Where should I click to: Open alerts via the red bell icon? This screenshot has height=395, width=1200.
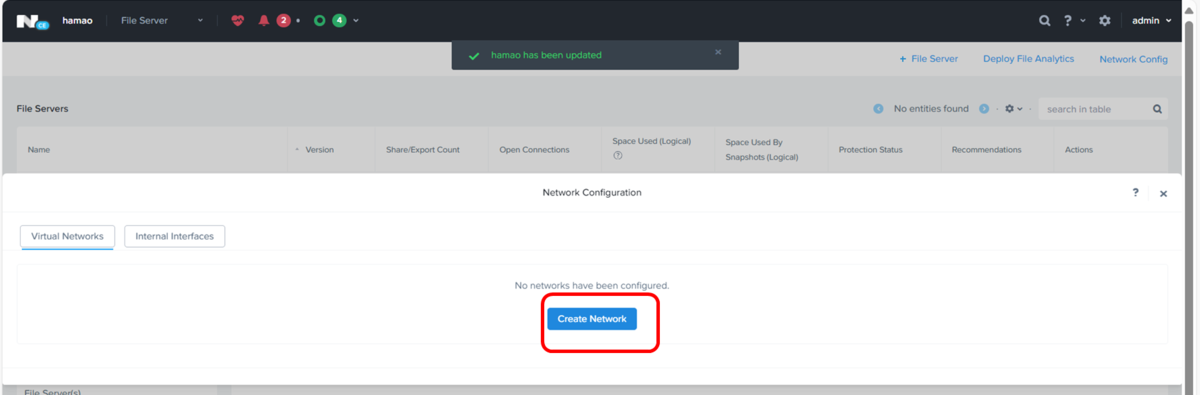point(264,20)
